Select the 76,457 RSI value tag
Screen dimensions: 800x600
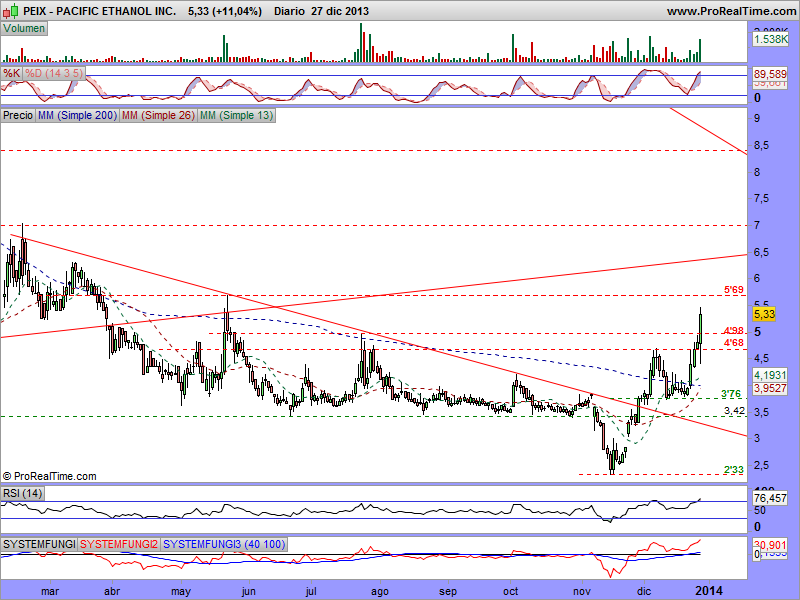[770, 498]
